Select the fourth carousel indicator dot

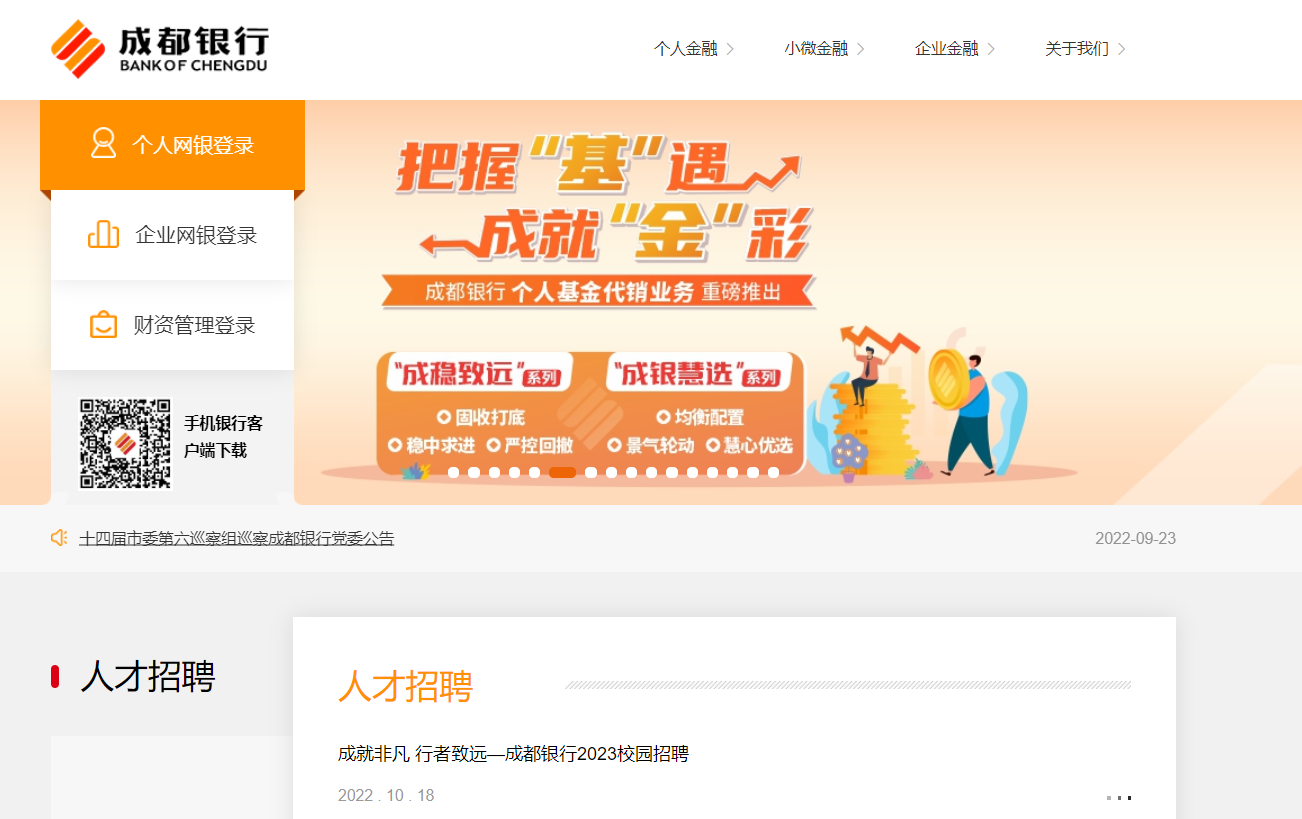pos(514,473)
